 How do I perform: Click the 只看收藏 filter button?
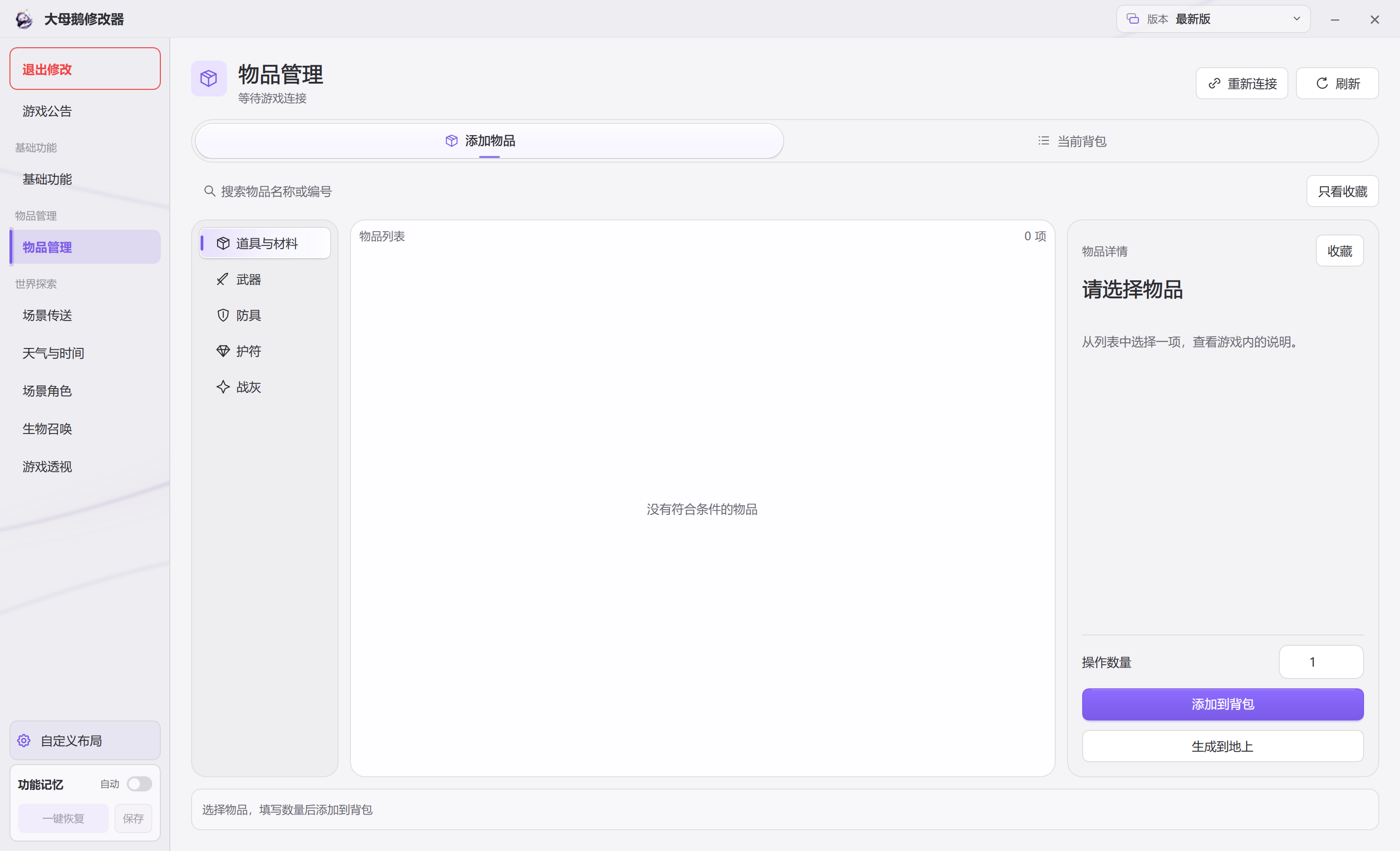pyautogui.click(x=1342, y=191)
